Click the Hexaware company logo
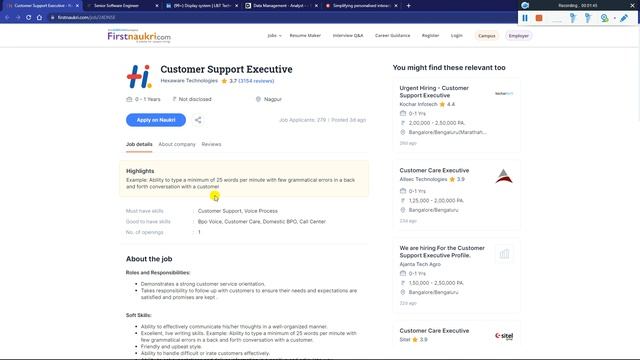Image resolution: width=640 pixels, height=360 pixels. (x=139, y=76)
